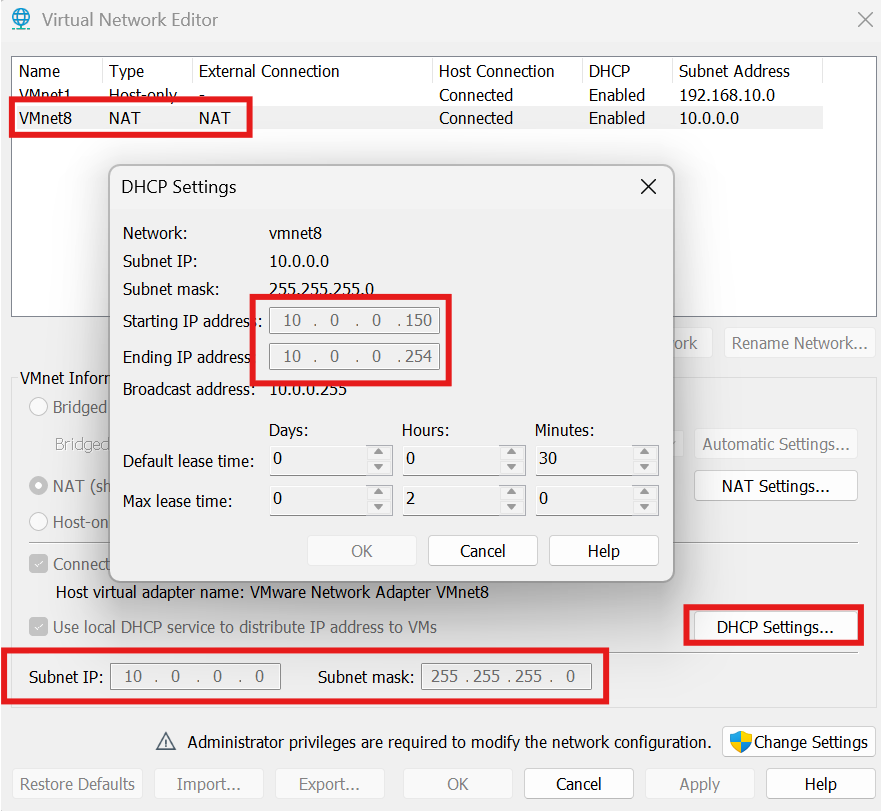Open the DHCP Settings... button
This screenshot has height=811, width=881.
775,627
